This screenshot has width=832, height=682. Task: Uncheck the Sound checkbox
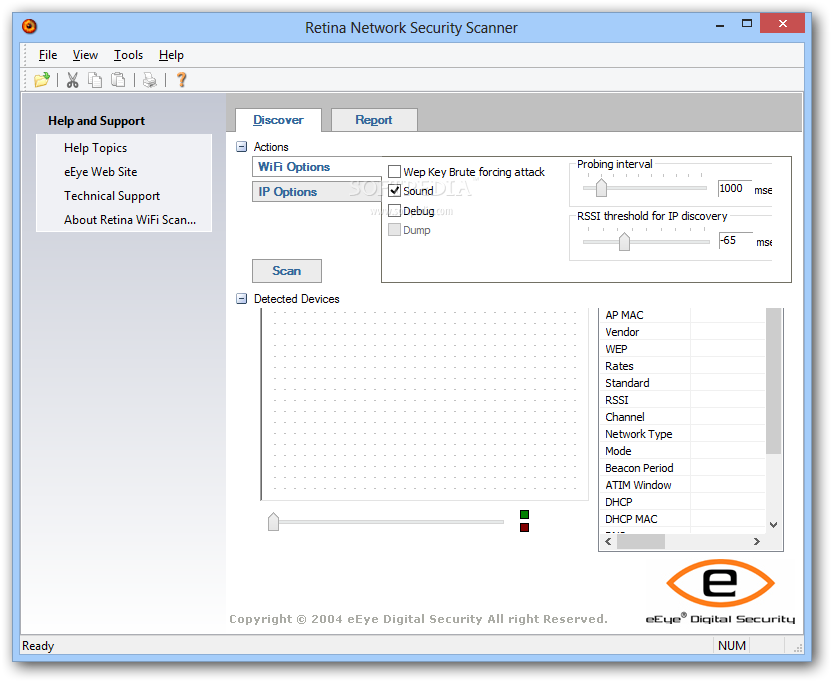(x=394, y=191)
